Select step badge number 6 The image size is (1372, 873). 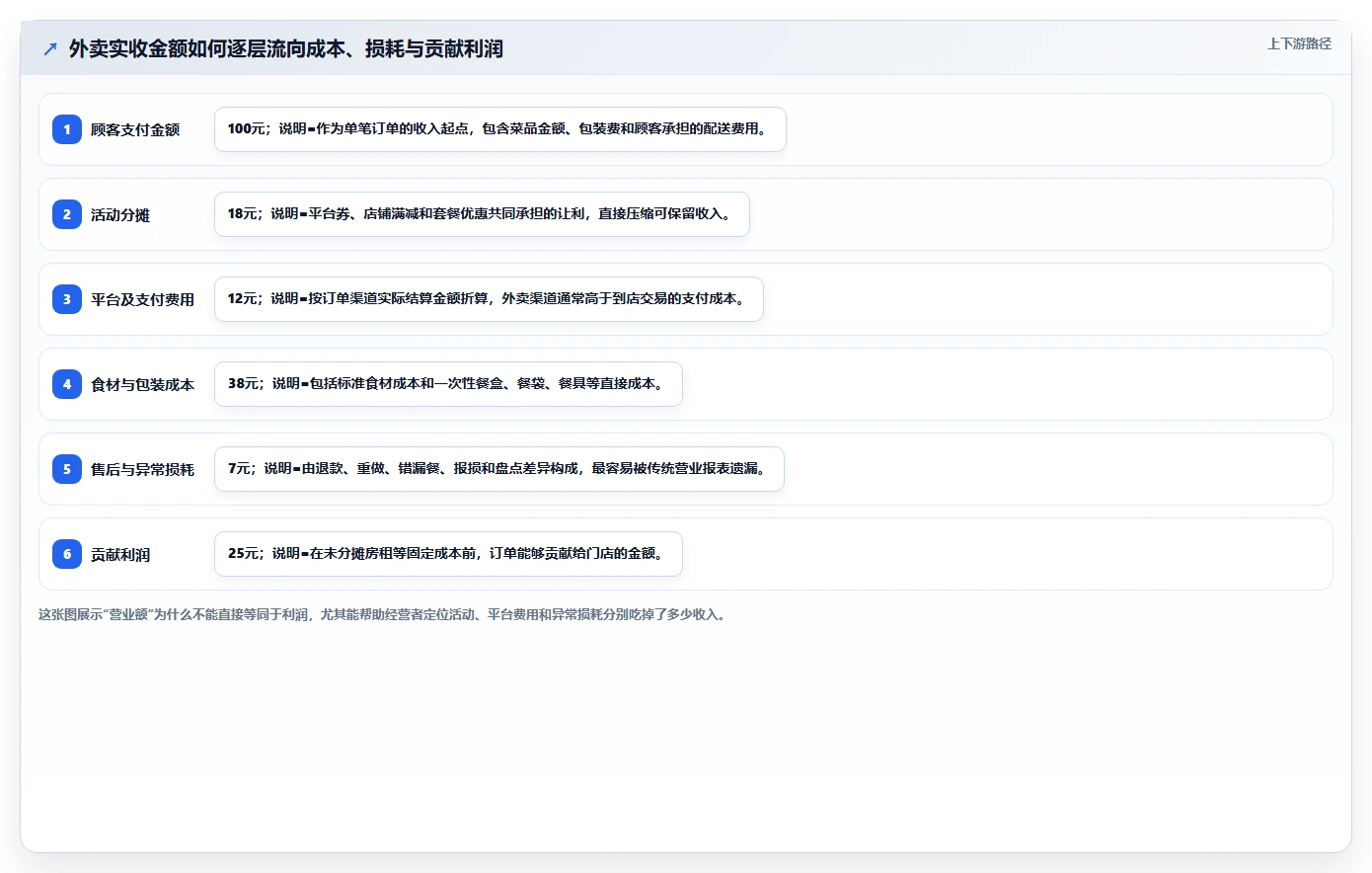pos(67,554)
